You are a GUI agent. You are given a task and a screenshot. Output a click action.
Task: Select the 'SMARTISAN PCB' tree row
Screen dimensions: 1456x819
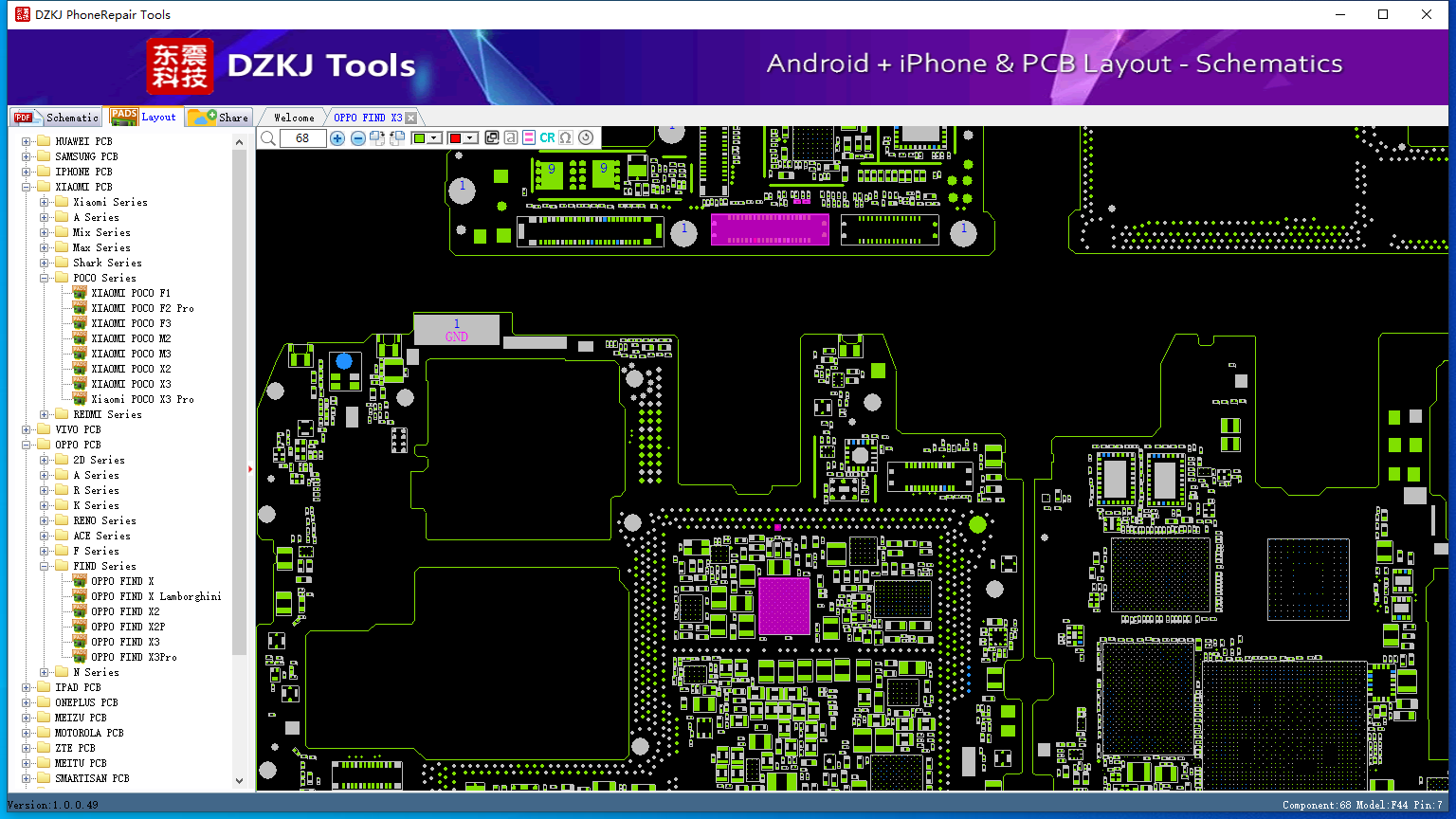pyautogui.click(x=92, y=778)
